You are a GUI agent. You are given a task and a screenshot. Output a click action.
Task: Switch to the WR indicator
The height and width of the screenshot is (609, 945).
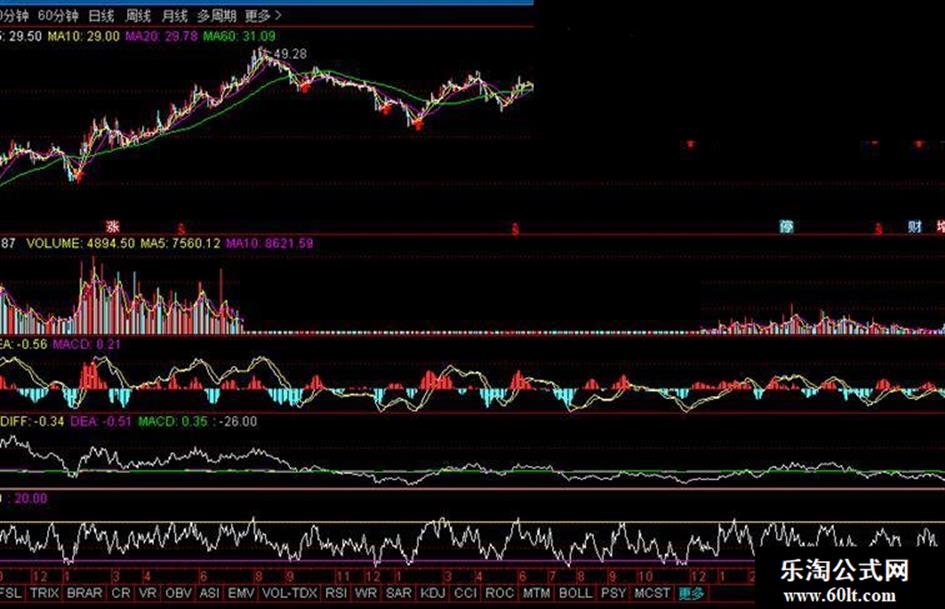click(365, 593)
